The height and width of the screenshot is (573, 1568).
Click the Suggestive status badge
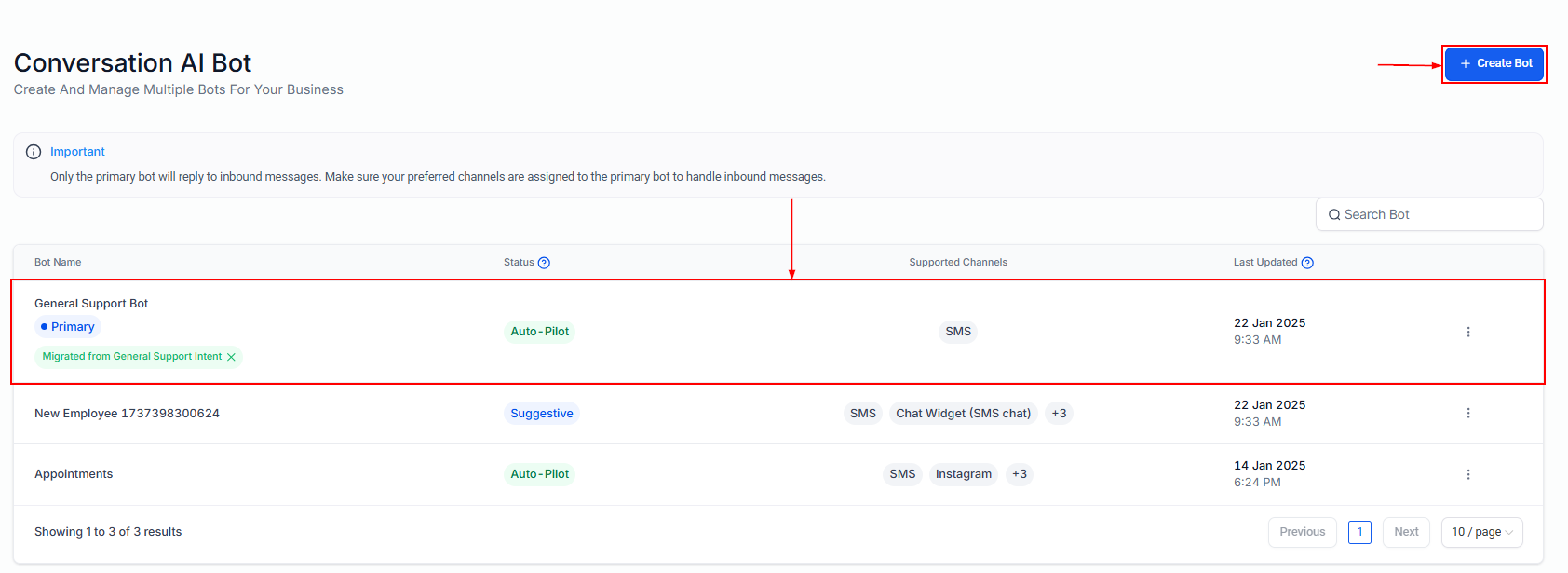(542, 414)
